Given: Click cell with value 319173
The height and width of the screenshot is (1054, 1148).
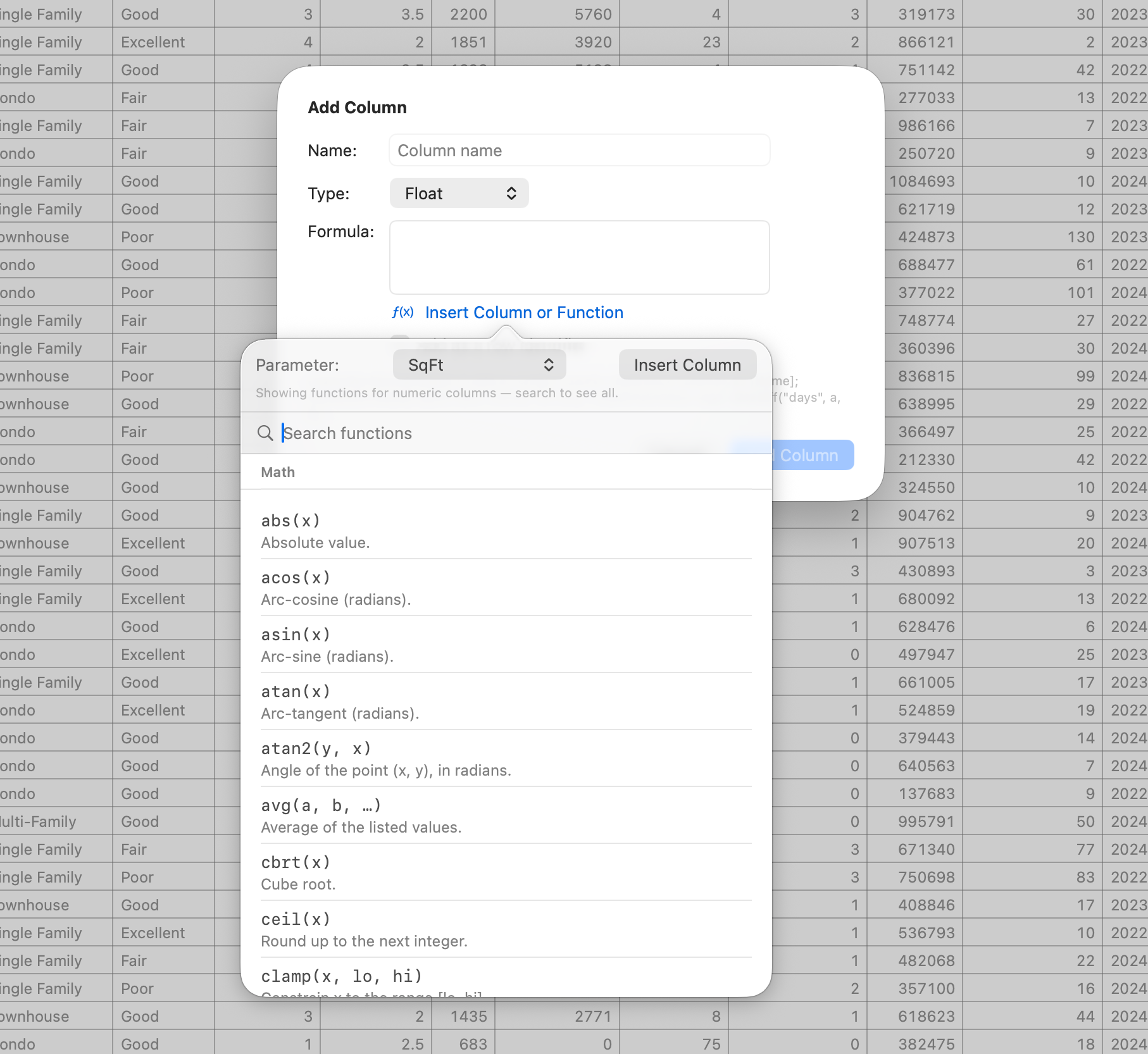Looking at the screenshot, I should 914,14.
